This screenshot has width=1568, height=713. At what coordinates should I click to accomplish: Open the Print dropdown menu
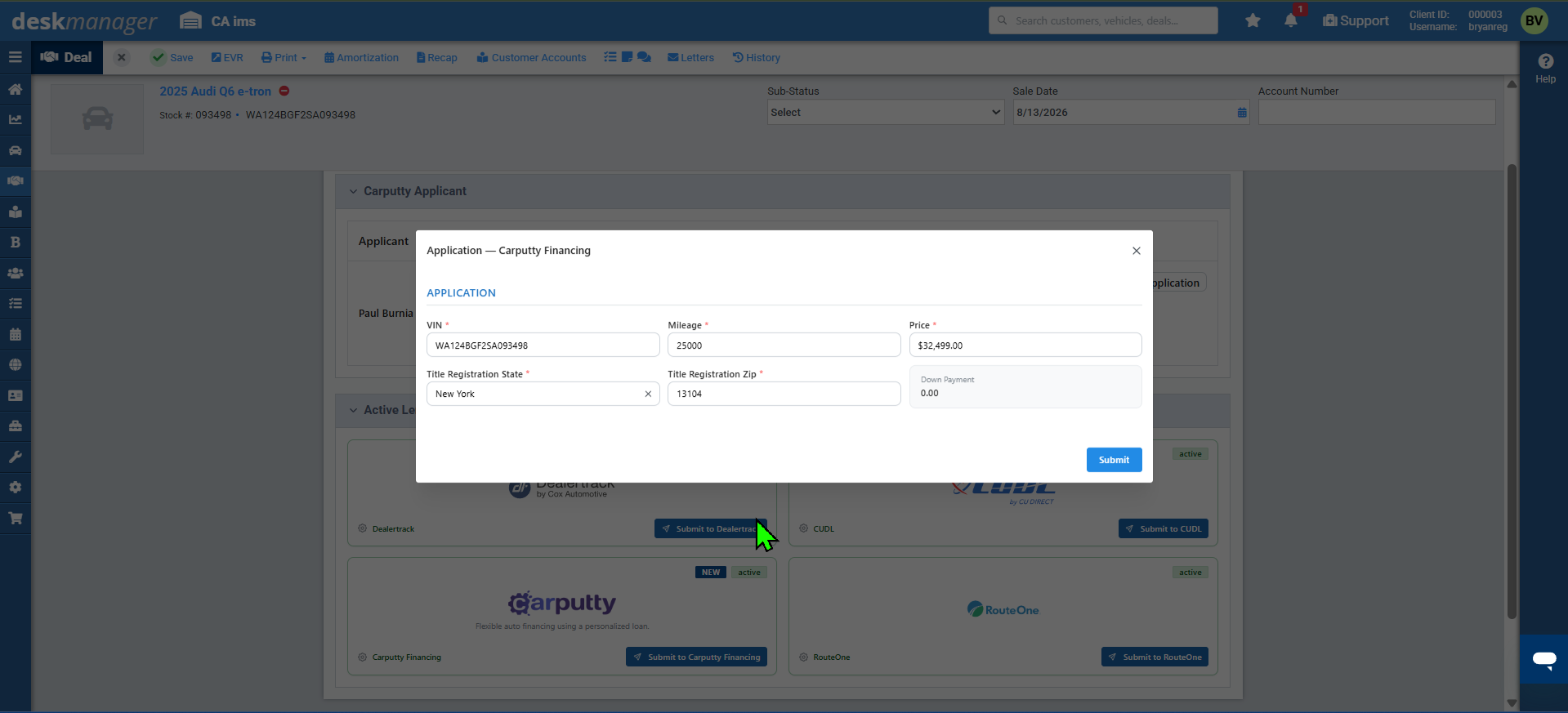tap(284, 57)
